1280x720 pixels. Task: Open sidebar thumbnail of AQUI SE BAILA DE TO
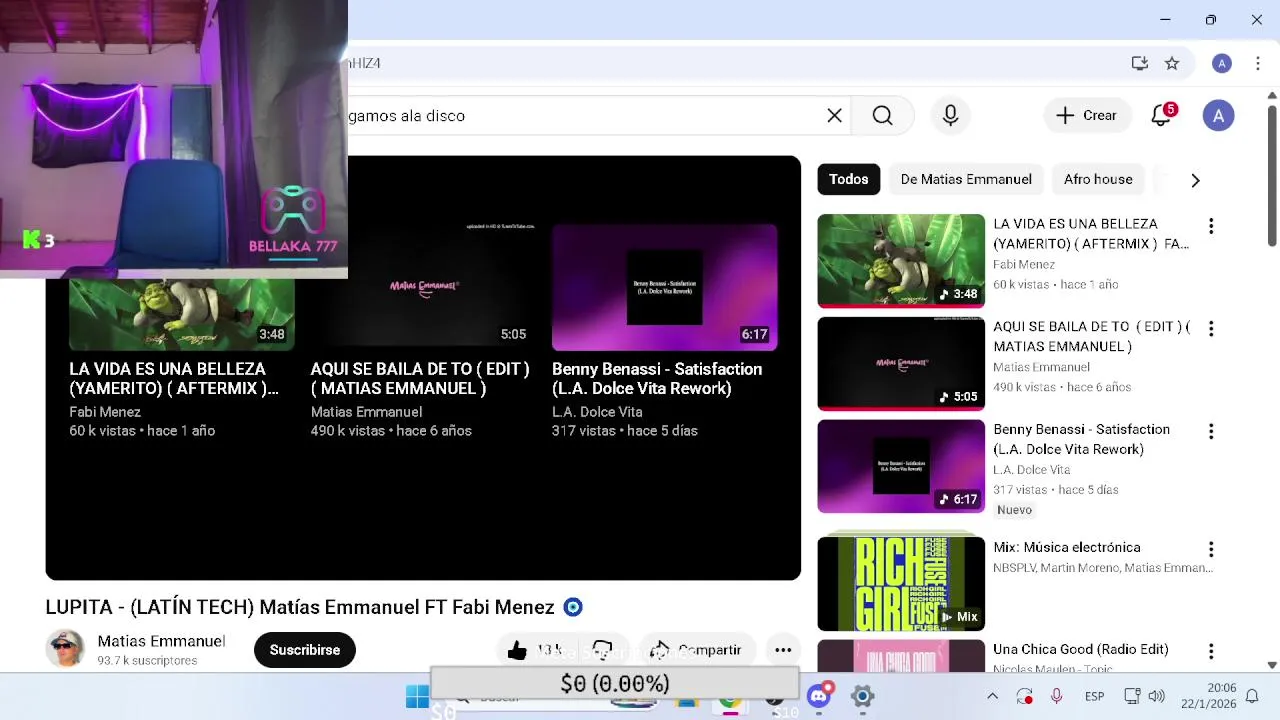901,364
